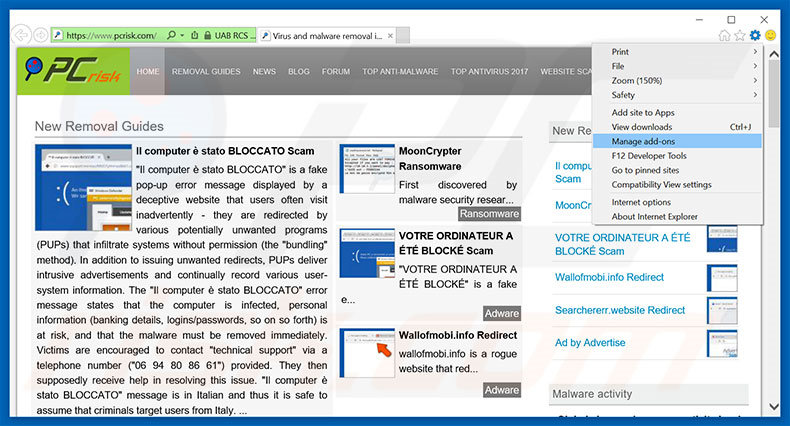The image size is (790, 426).
Task: Click the refresh icon in address bar
Action: [194, 35]
